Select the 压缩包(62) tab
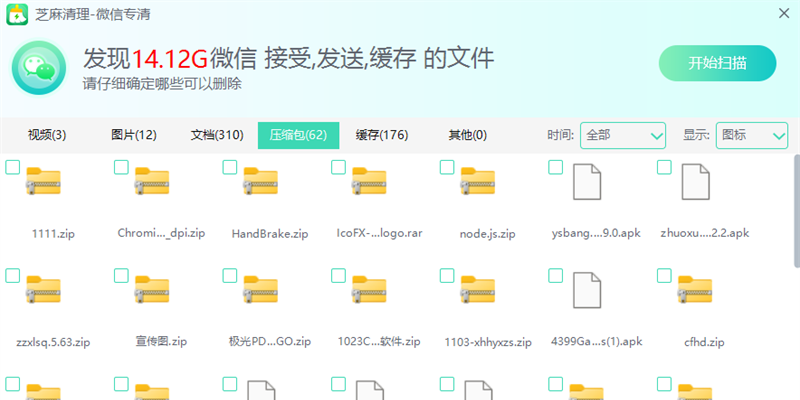Viewport: 800px width, 400px height. click(298, 135)
